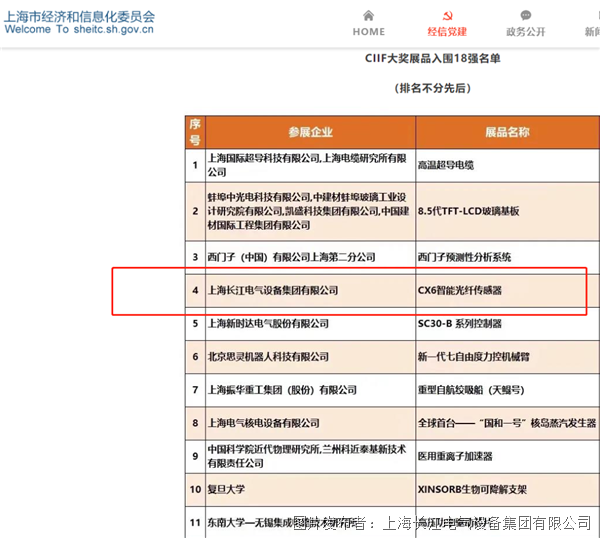Click the row number 9 cell
600x538 pixels.
[195, 456]
